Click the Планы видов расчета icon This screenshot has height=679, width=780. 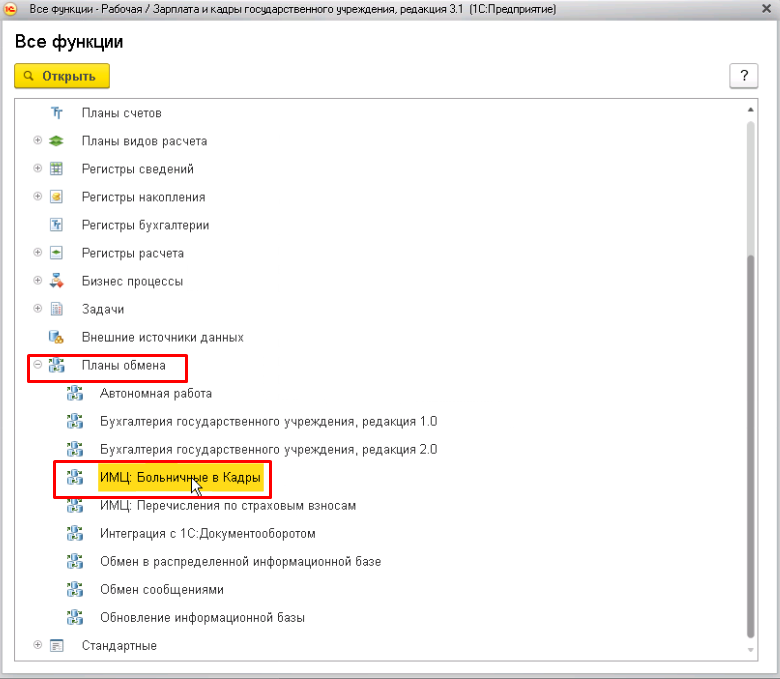[x=57, y=141]
